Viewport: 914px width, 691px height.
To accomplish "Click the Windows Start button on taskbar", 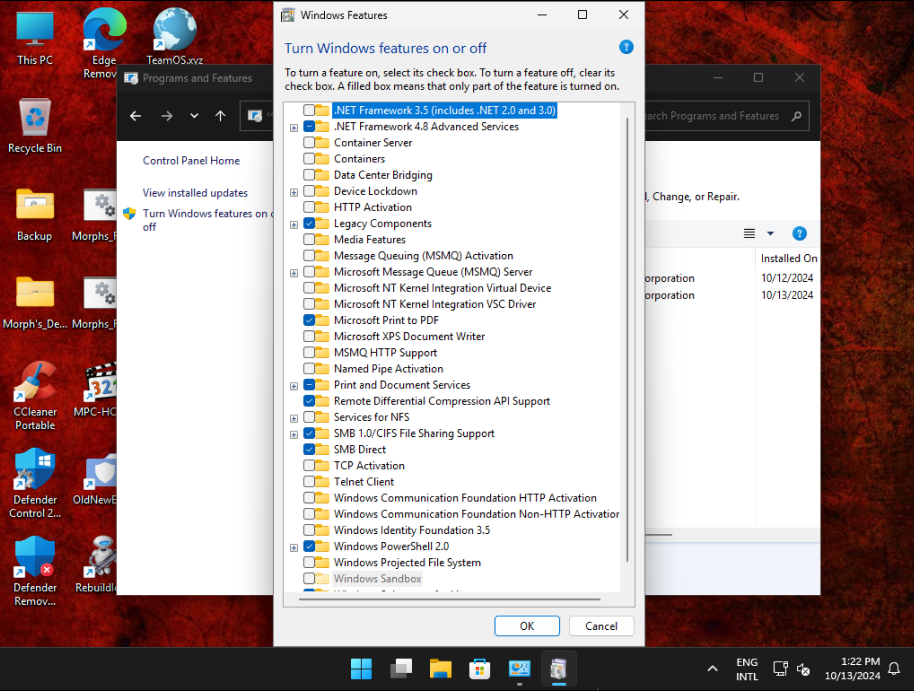I will (x=361, y=668).
